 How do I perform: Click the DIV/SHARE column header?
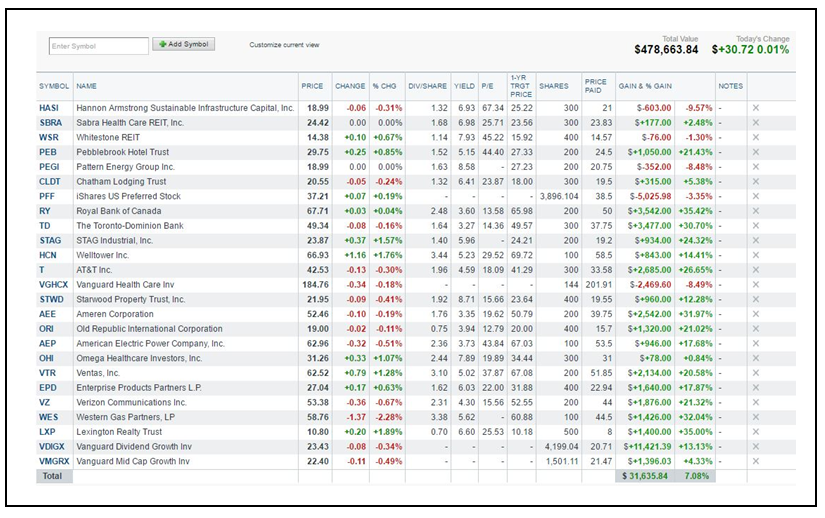pyautogui.click(x=427, y=86)
